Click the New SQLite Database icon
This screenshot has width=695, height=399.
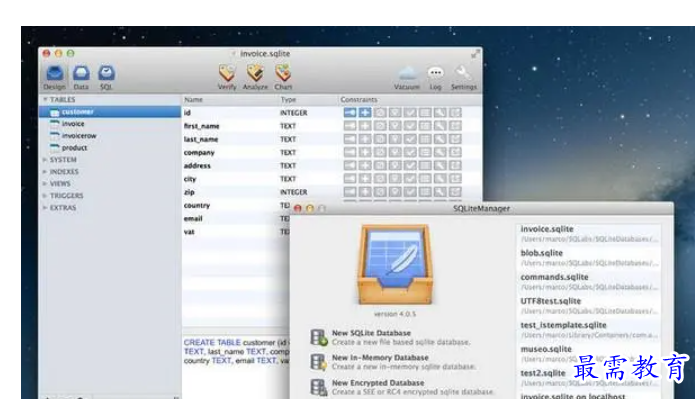click(319, 337)
